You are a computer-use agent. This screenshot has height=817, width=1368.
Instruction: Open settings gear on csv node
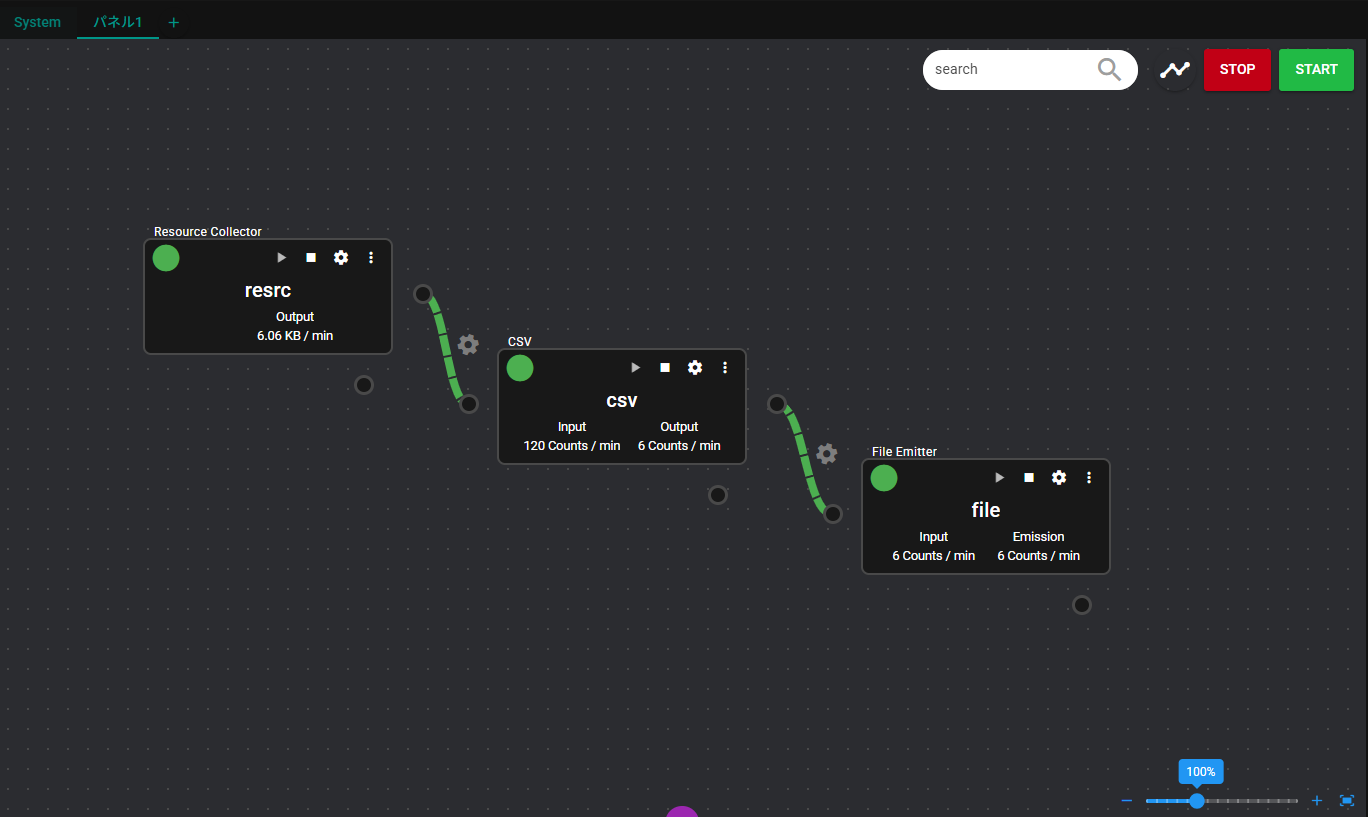(695, 368)
